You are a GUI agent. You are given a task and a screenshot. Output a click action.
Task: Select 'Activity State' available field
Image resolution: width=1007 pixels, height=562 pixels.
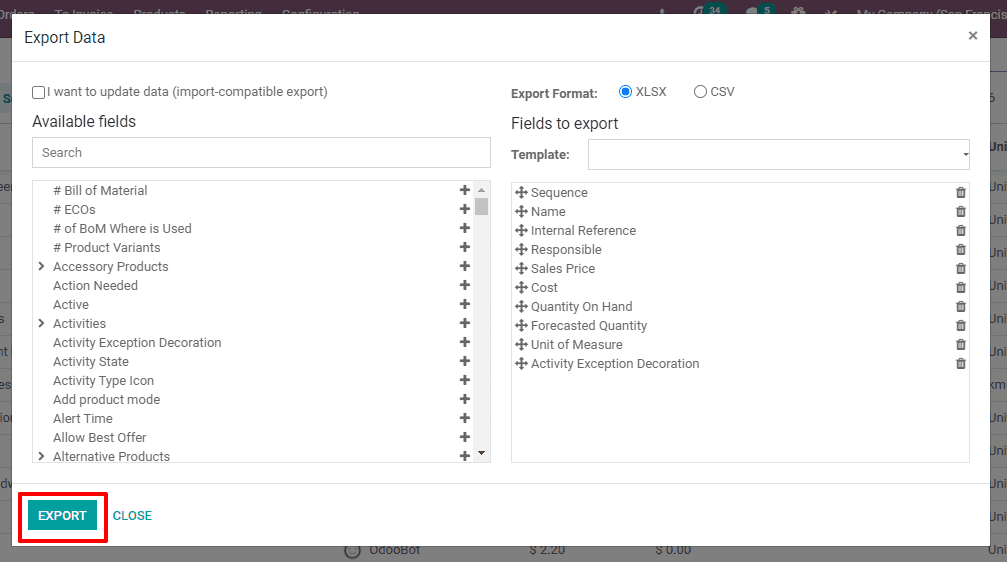pos(91,362)
